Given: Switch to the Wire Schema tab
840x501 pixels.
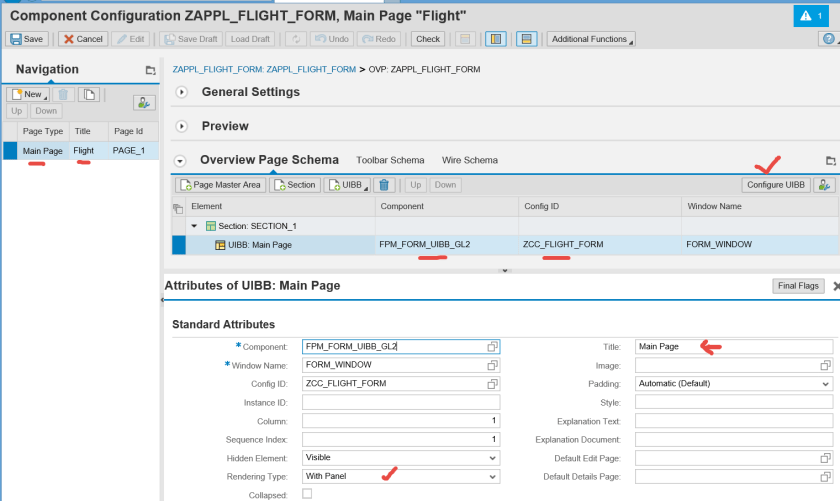Looking at the screenshot, I should pos(469,160).
